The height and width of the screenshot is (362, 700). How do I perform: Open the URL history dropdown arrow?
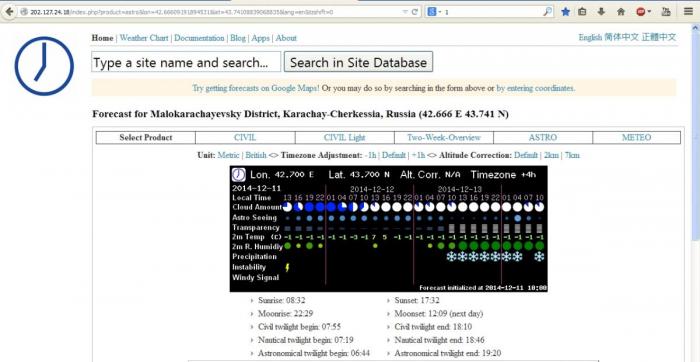[405, 12]
